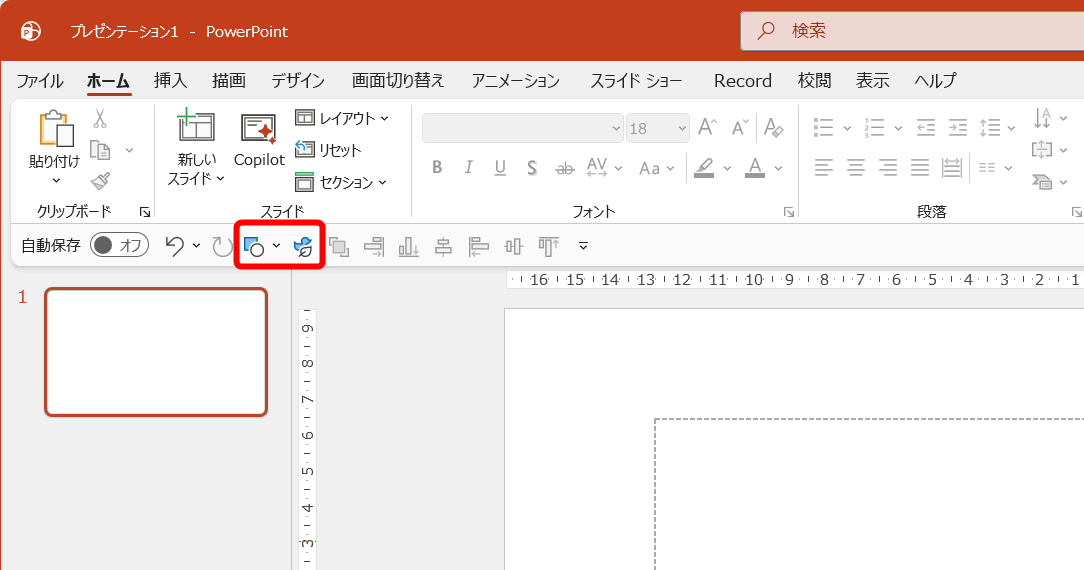Toggle Bold formatting
Viewport: 1084px width, 570px height.
tap(437, 167)
